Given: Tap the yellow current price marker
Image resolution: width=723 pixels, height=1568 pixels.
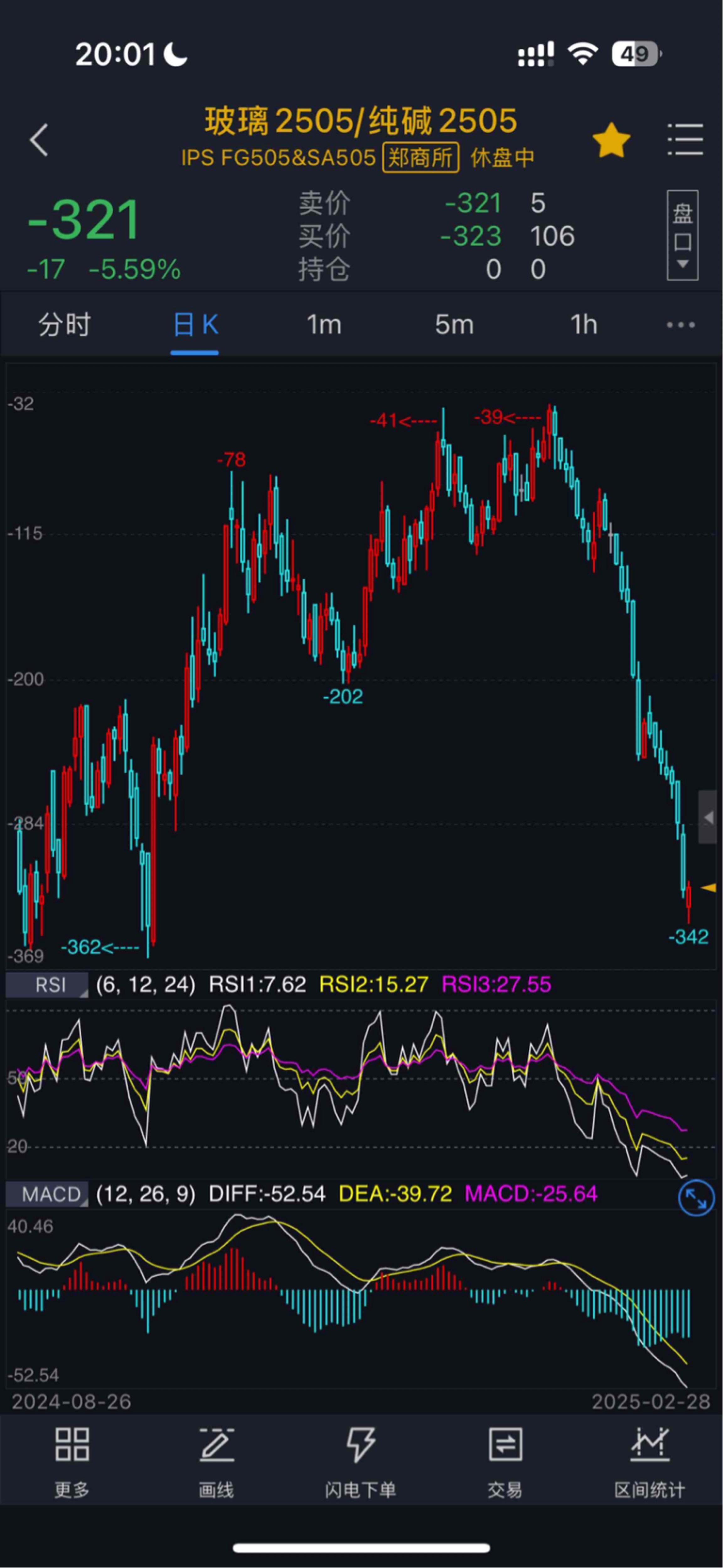Looking at the screenshot, I should click(x=708, y=888).
